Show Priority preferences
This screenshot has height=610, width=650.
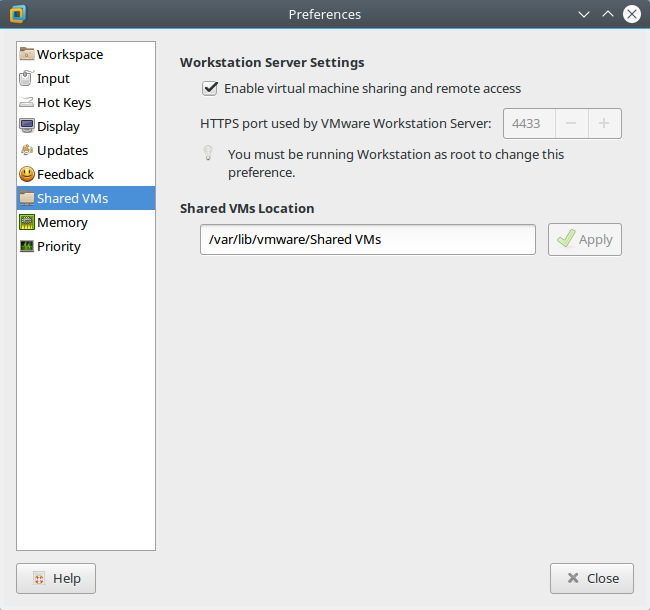tap(86, 246)
